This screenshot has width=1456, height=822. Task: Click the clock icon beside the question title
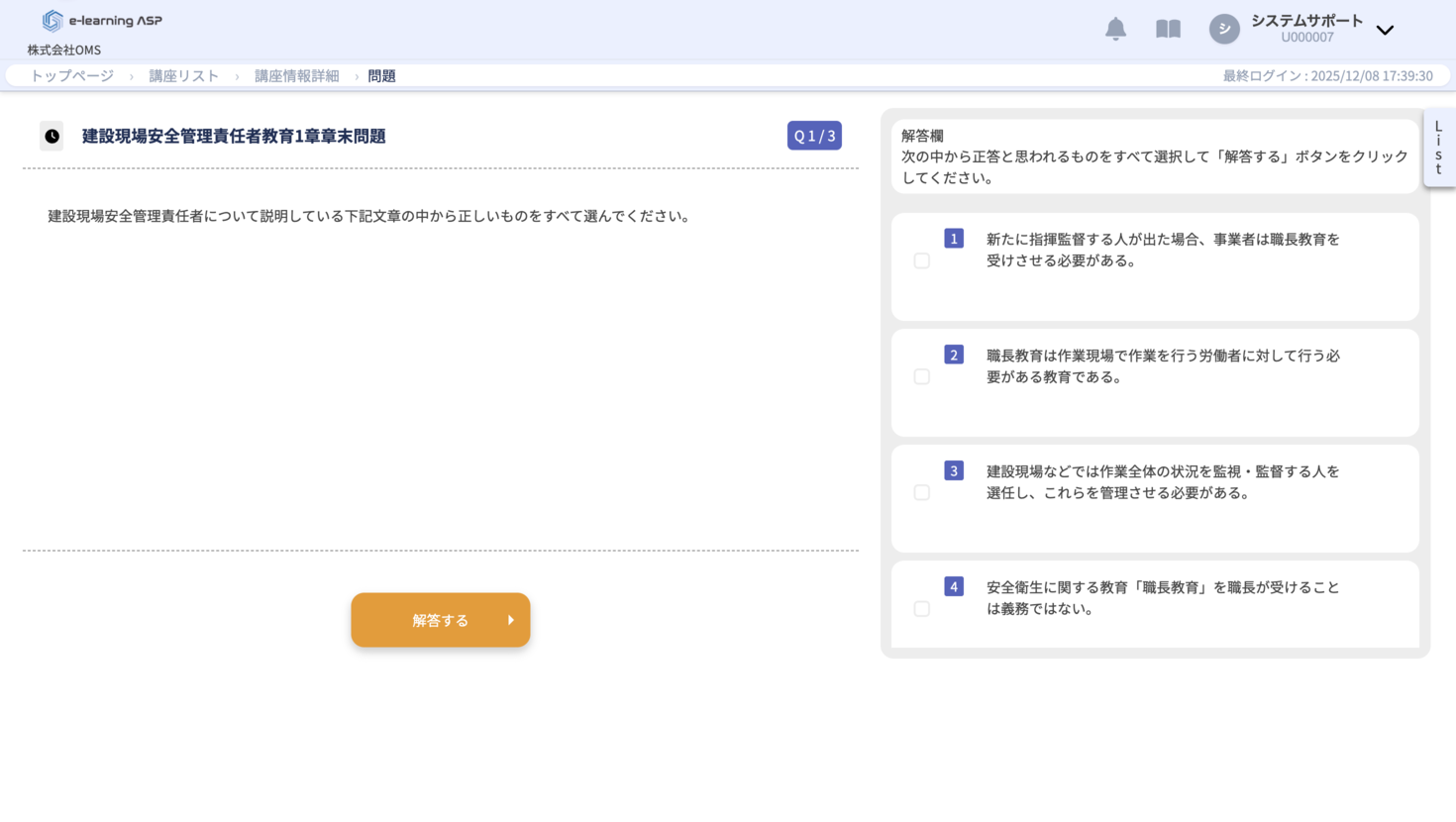pyautogui.click(x=51, y=136)
